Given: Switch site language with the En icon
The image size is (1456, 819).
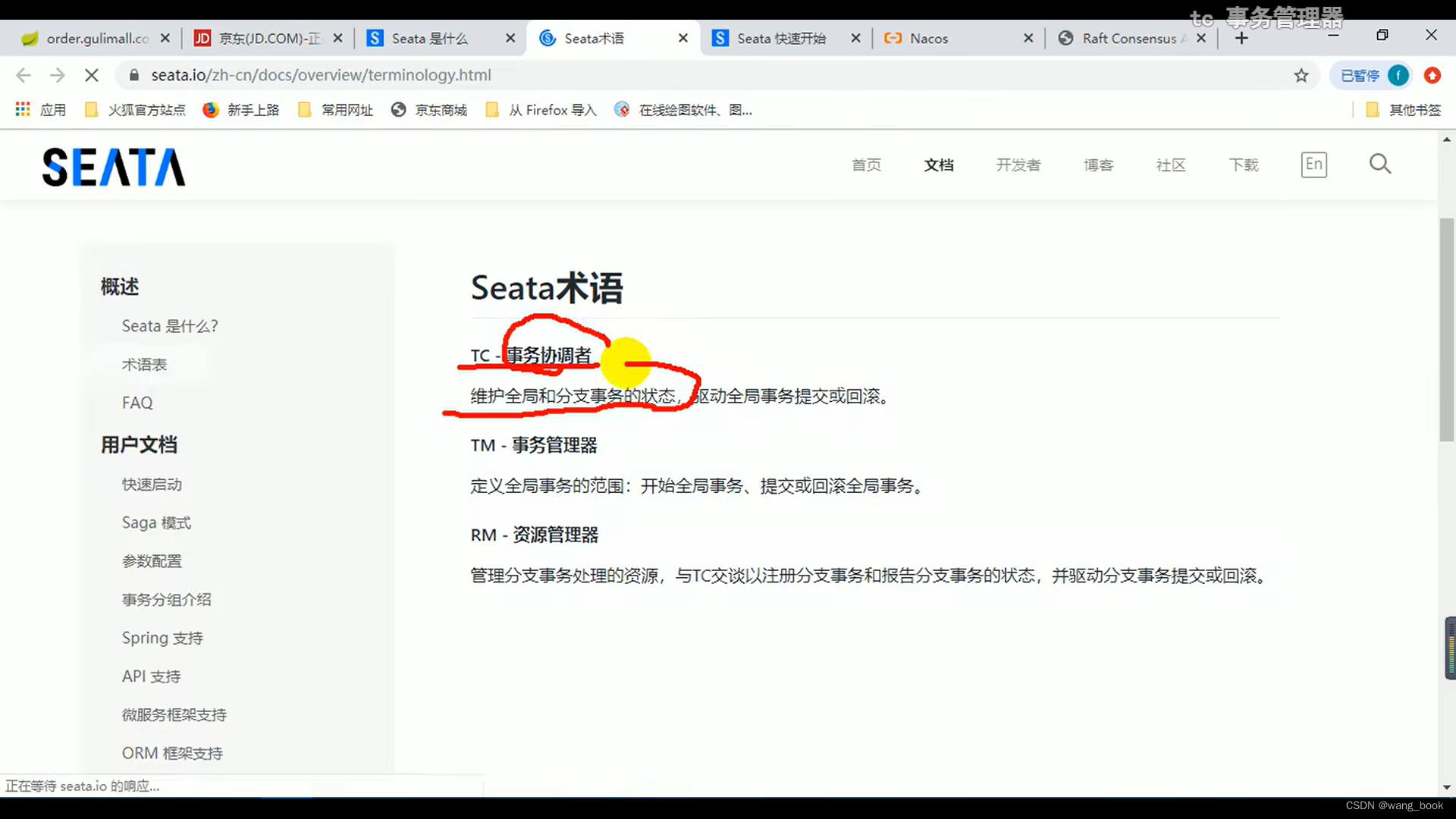Looking at the screenshot, I should coord(1314,165).
